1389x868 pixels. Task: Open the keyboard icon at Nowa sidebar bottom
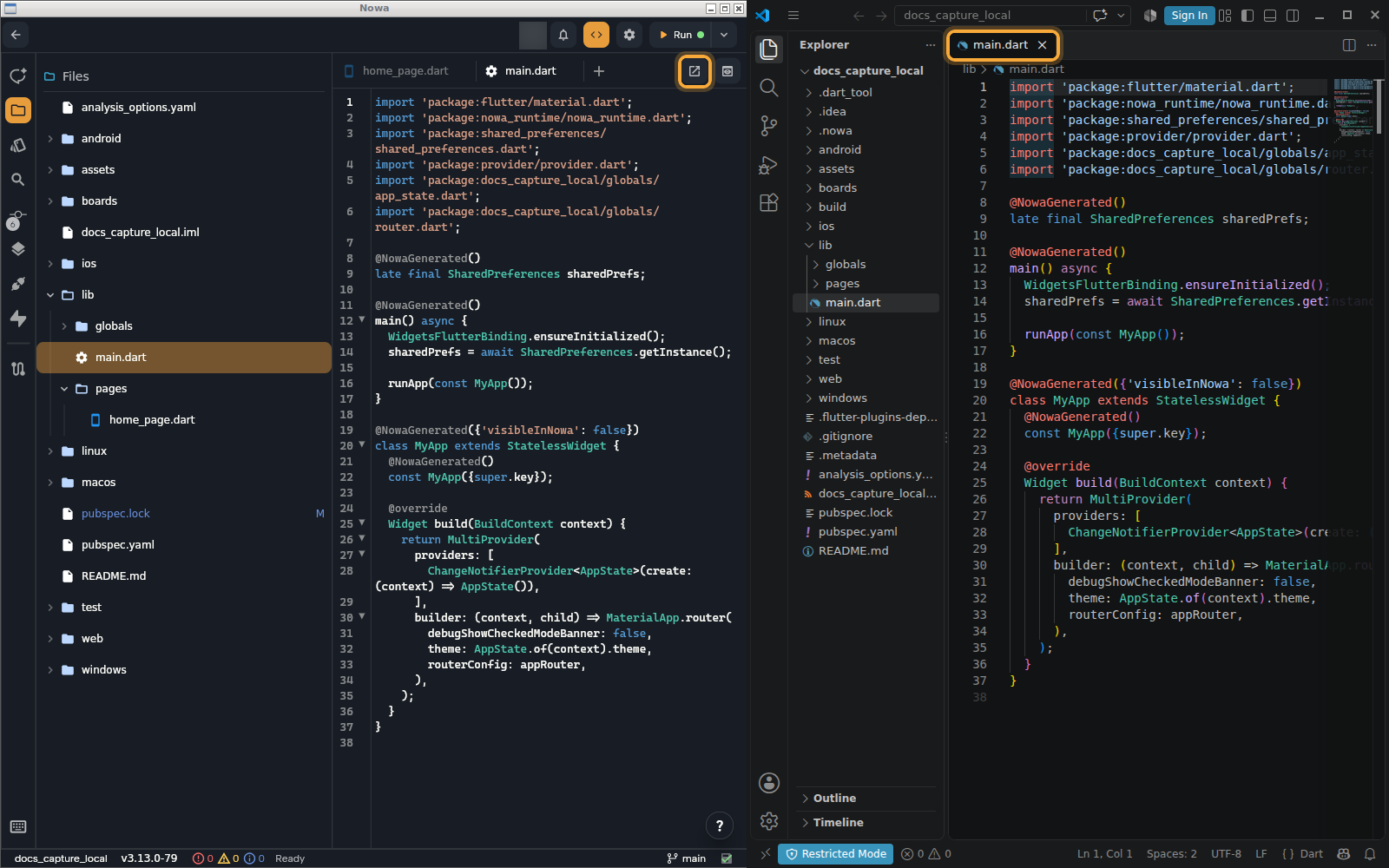(x=18, y=826)
